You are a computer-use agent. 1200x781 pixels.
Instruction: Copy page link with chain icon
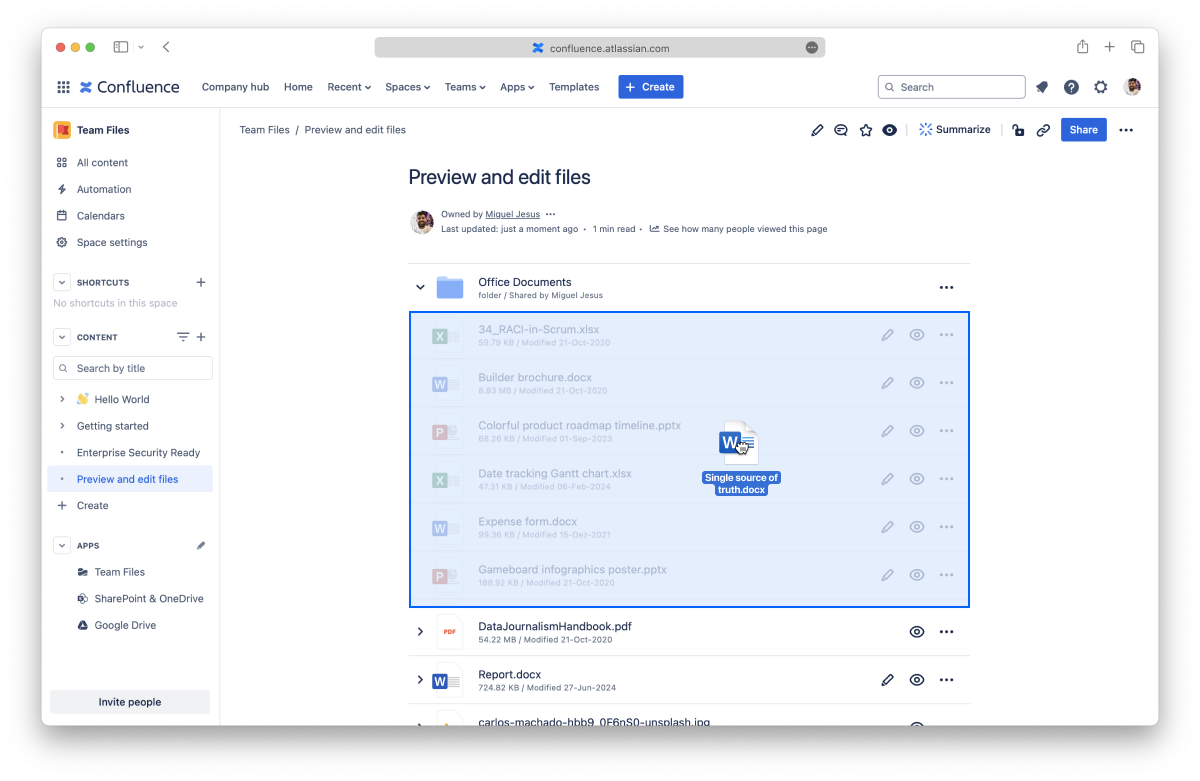coord(1043,130)
